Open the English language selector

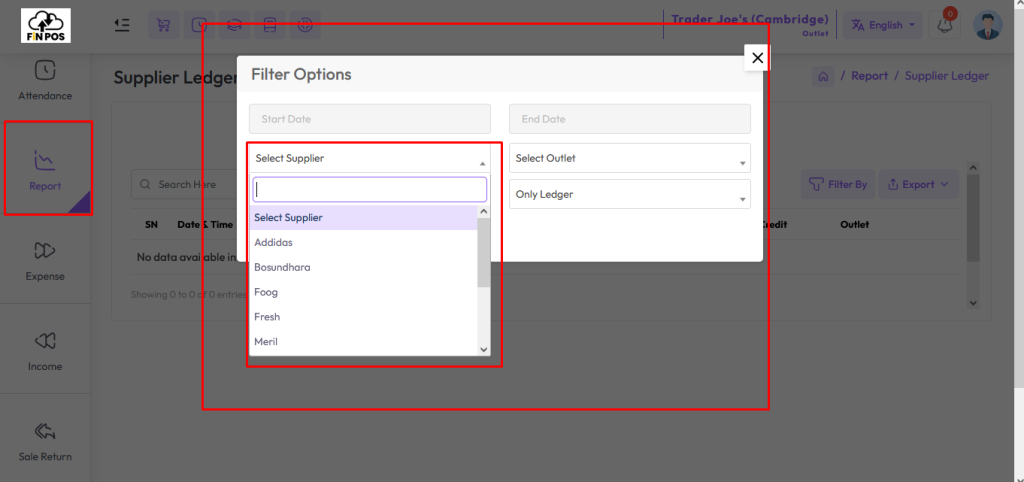[882, 25]
